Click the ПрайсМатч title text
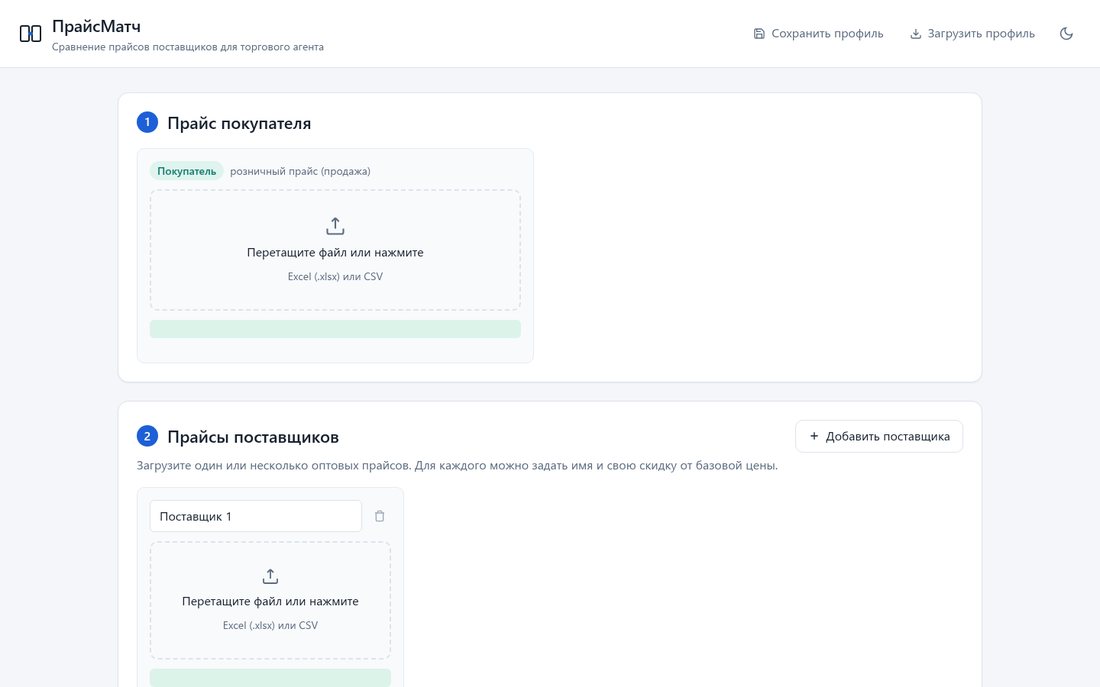Screen dimensions: 1100x687 click(96, 27)
